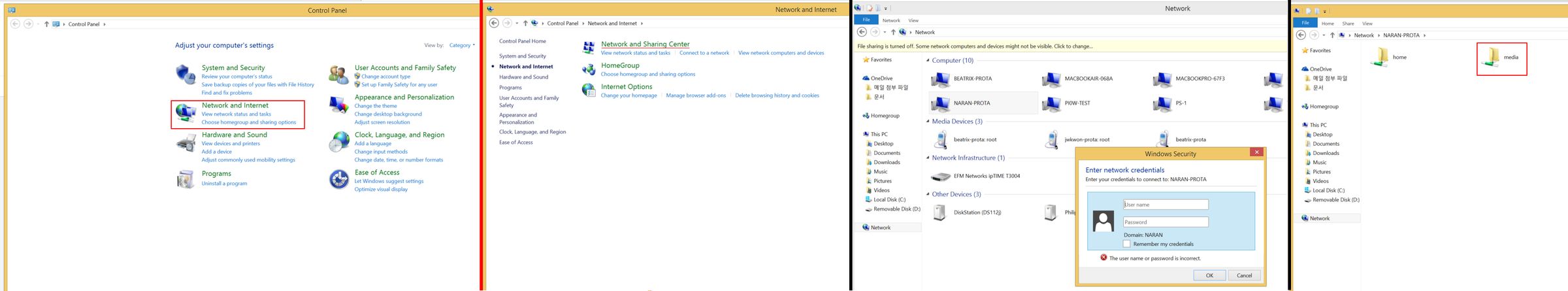This screenshot has height=291, width=1568.
Task: Open Hardware and Sound printer icon
Action: (x=186, y=143)
